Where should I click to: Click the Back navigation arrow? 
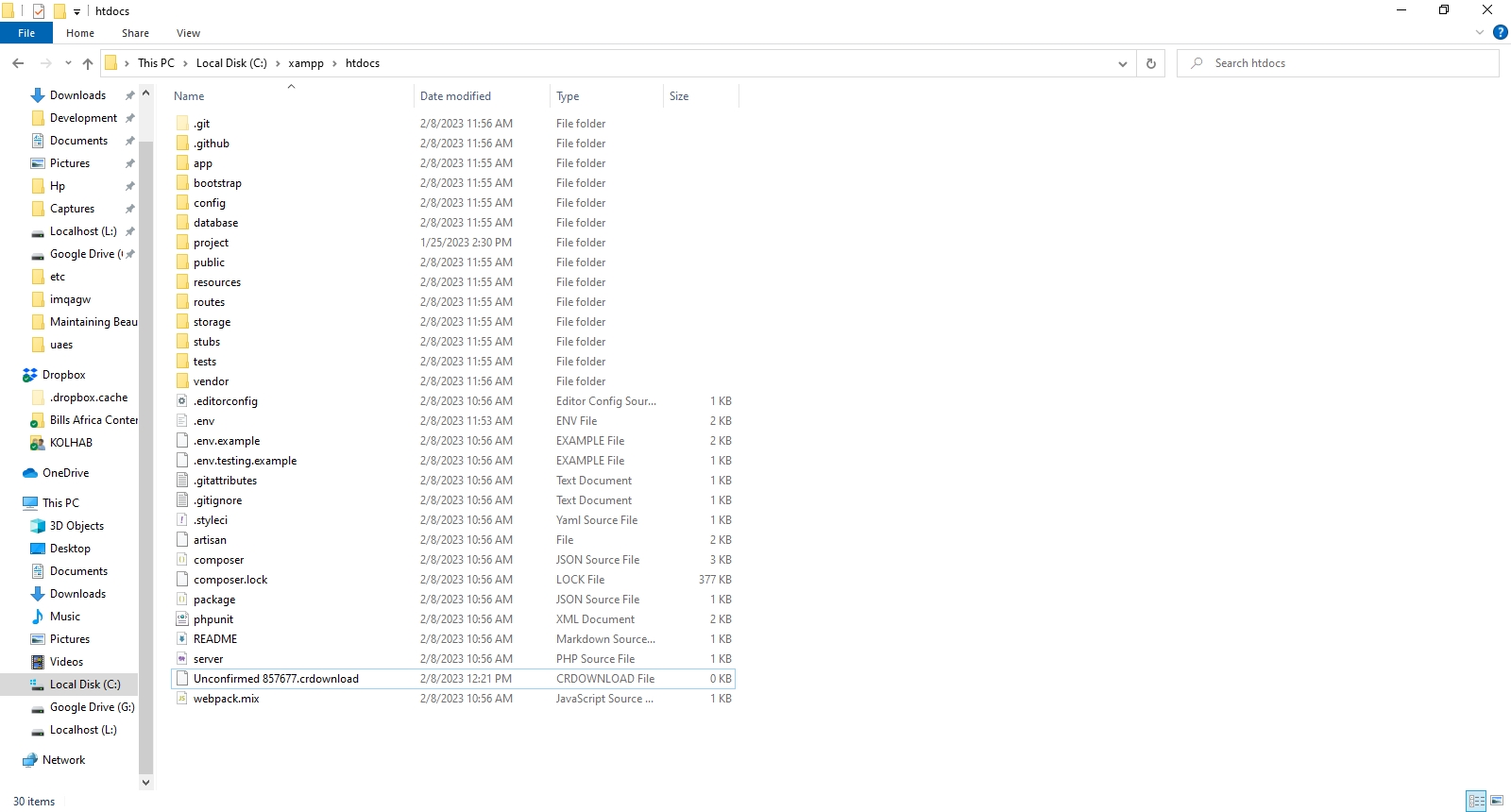[x=18, y=63]
